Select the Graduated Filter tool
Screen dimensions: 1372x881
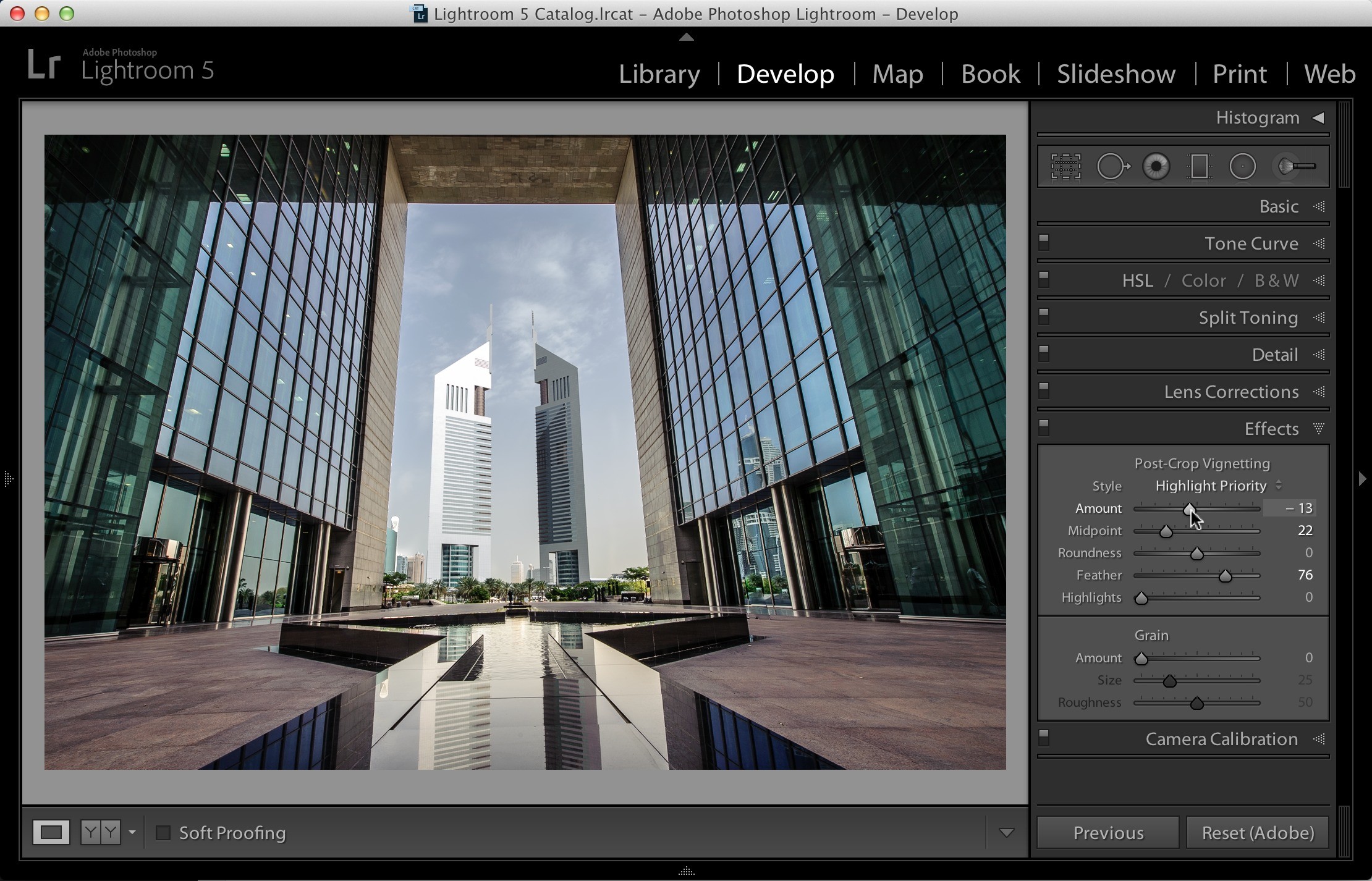point(1199,166)
